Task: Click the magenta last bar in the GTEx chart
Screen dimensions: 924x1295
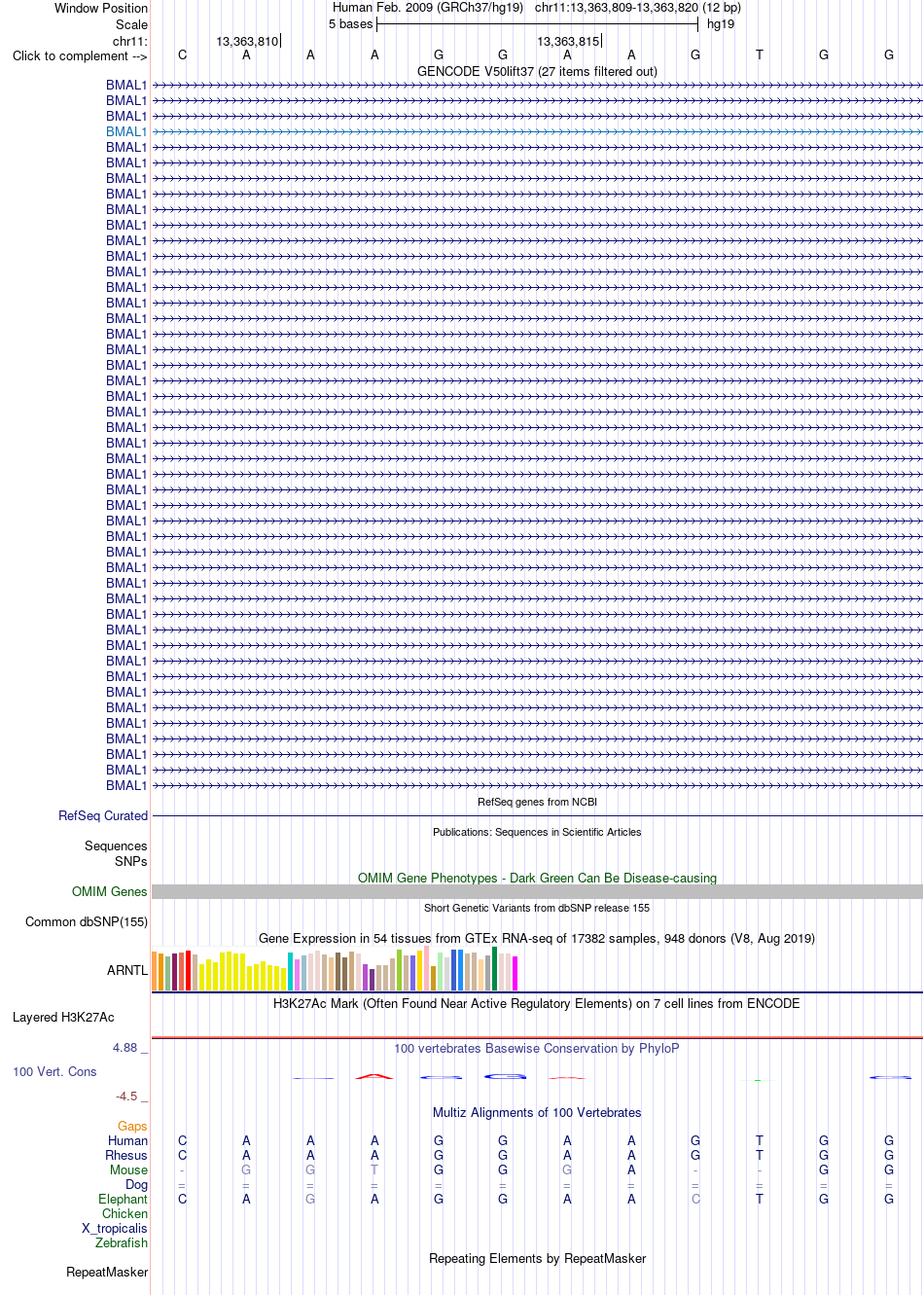Action: 515,973
